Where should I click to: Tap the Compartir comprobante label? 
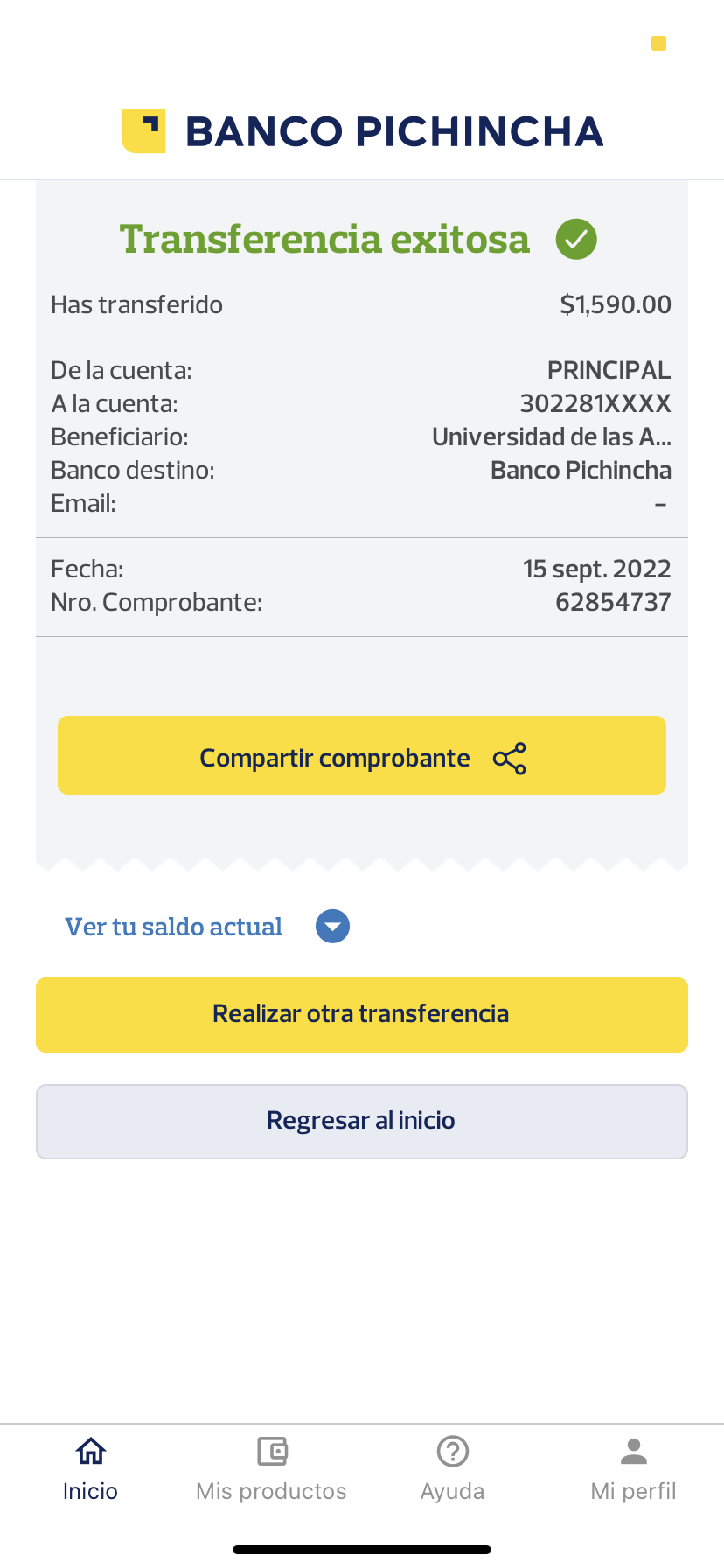coord(335,758)
